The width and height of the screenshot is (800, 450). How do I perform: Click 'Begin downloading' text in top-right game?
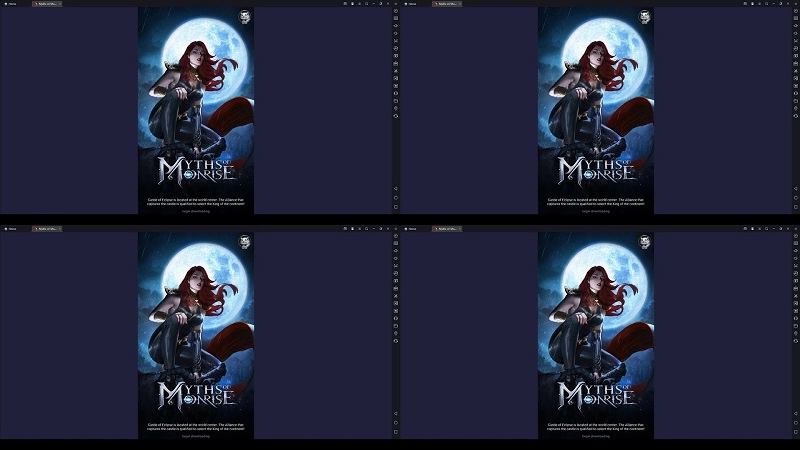[x=596, y=211]
